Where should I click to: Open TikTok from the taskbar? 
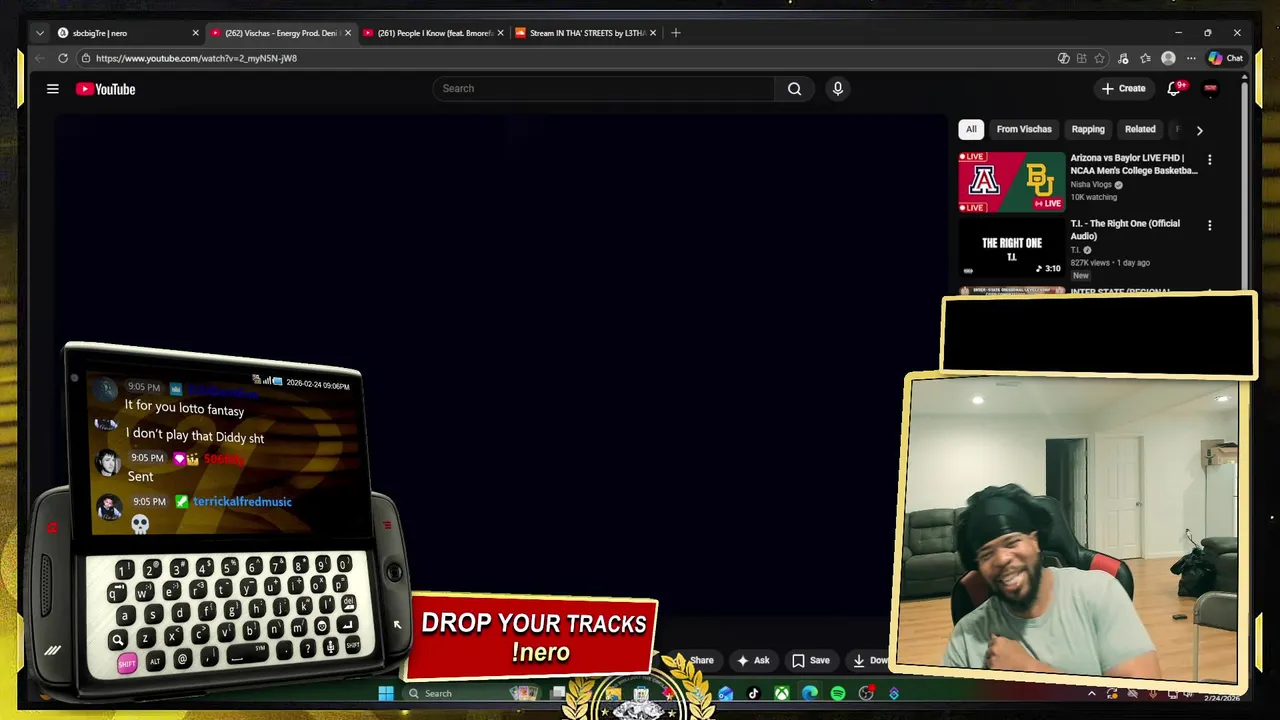(x=754, y=693)
